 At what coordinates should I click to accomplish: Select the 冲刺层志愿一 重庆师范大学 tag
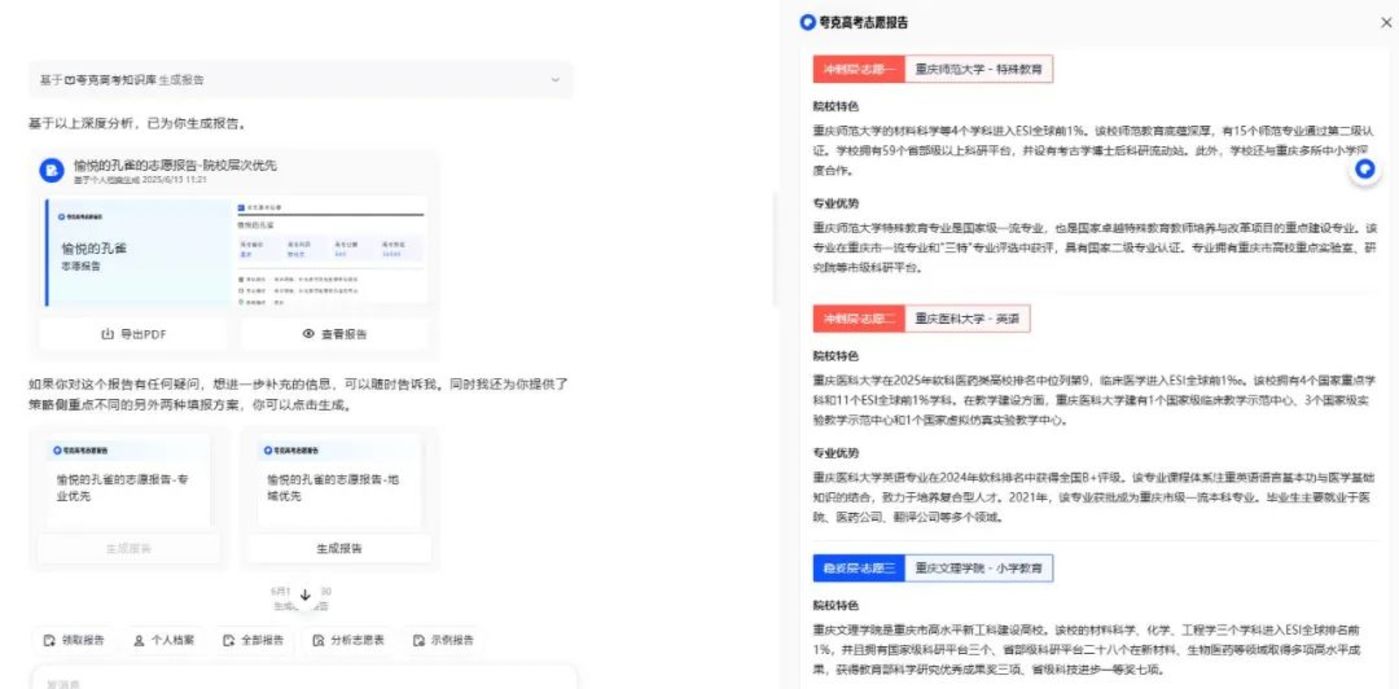coord(932,70)
